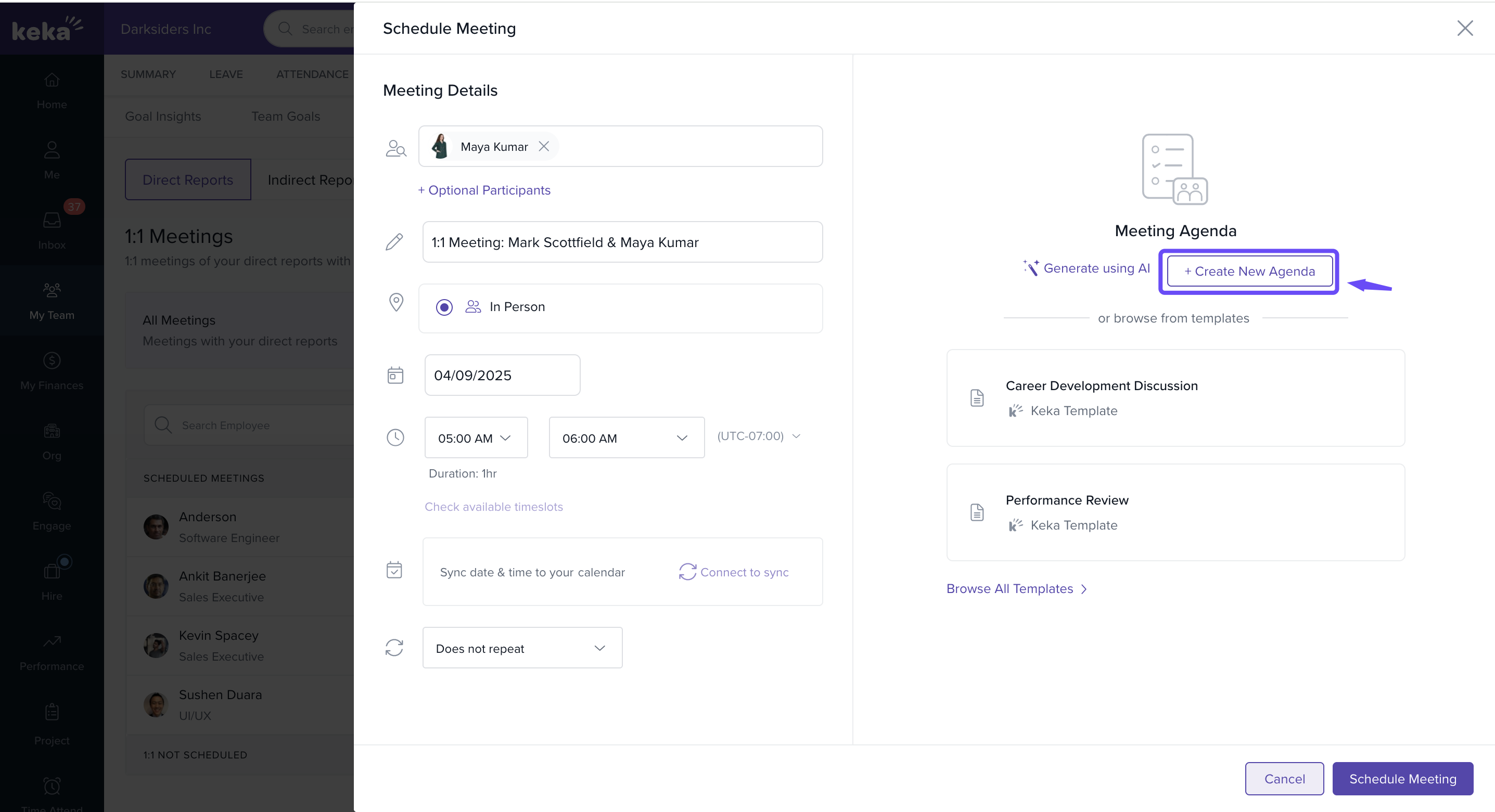Viewport: 1495px width, 812px height.
Task: Open the LEAVE tab
Action: point(226,74)
